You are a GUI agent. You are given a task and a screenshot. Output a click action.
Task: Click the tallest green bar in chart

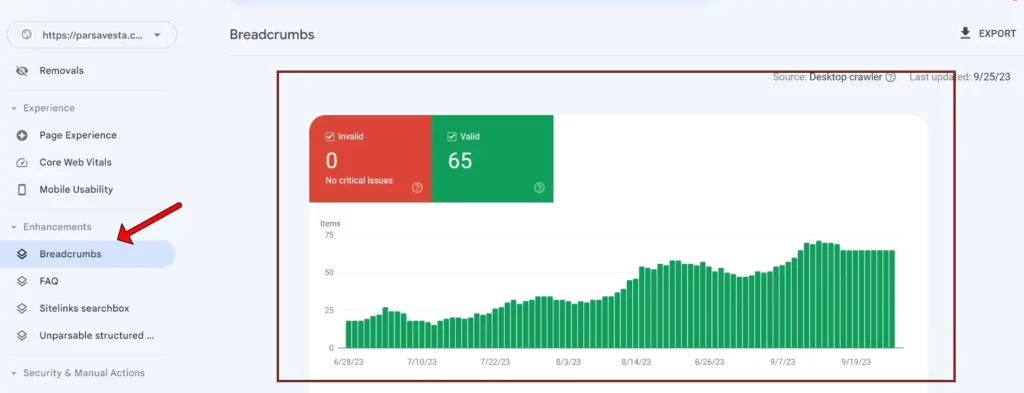[818, 294]
